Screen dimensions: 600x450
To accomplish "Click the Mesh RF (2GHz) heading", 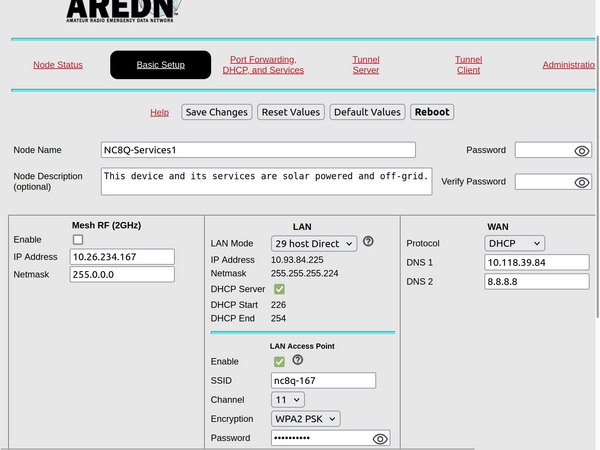I will pyautogui.click(x=106, y=225).
